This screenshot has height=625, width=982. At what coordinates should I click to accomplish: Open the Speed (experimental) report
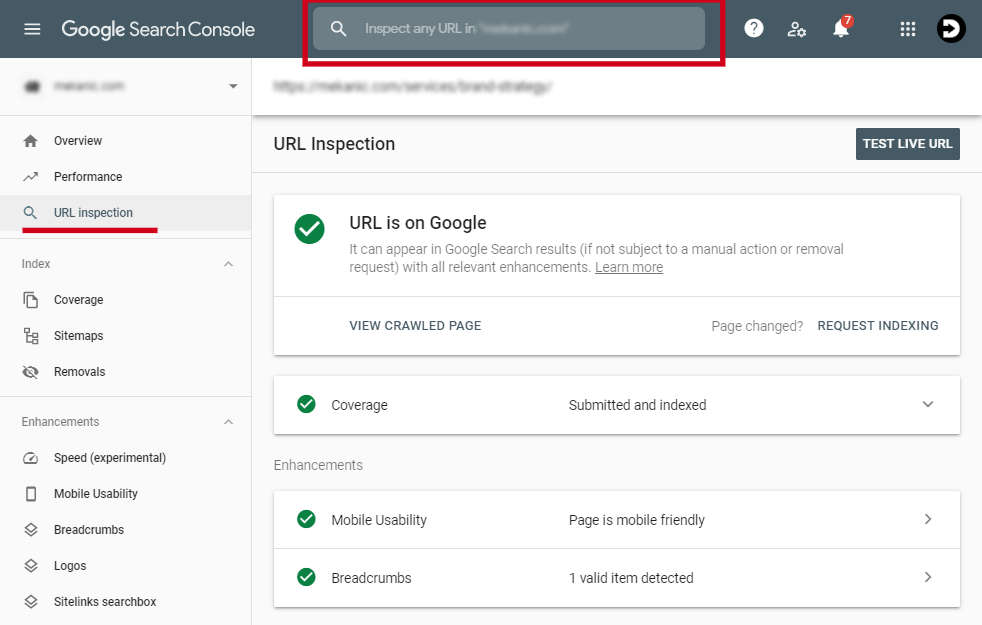[125, 458]
